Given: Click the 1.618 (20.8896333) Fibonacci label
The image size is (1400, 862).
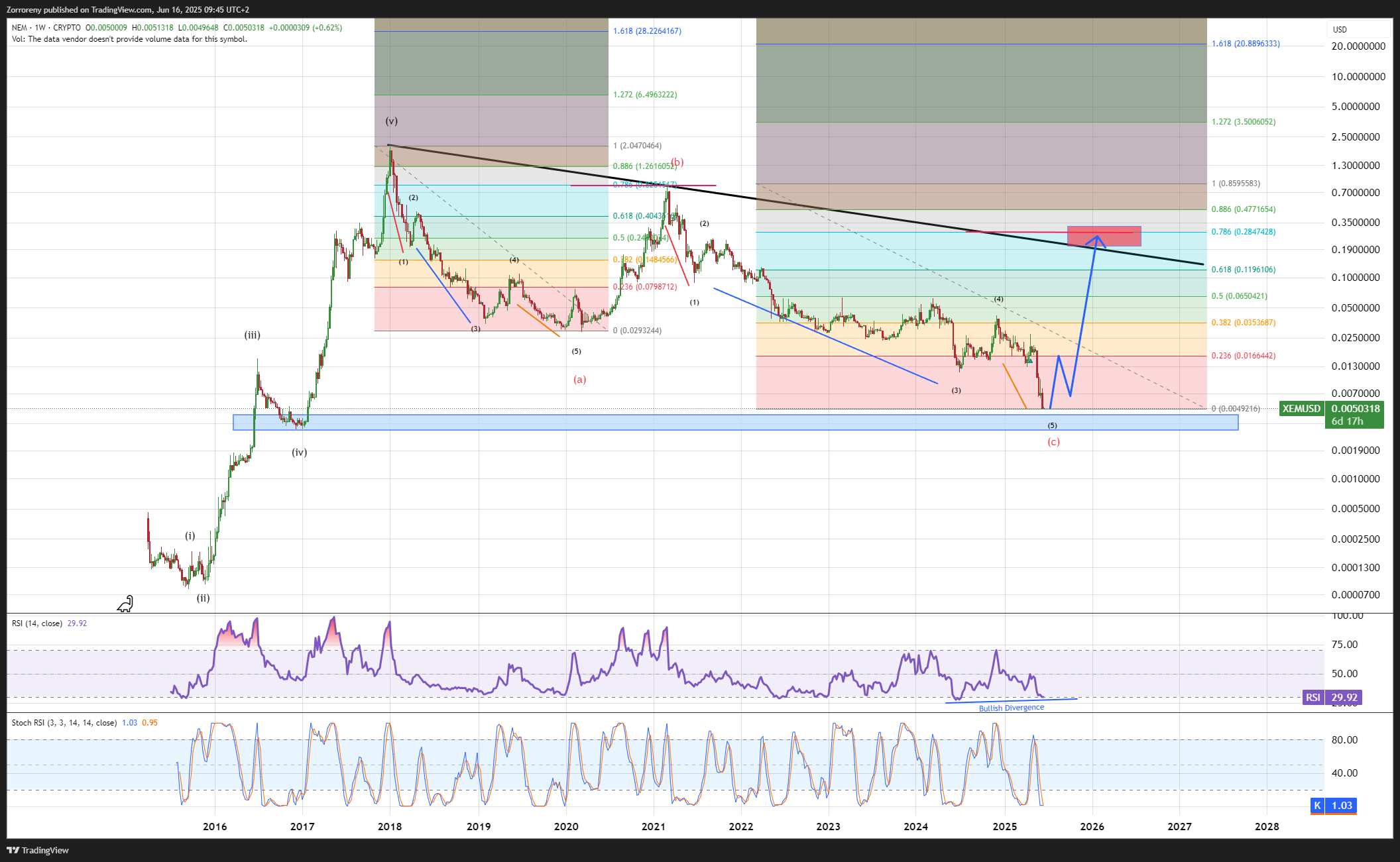Looking at the screenshot, I should pos(1246,44).
